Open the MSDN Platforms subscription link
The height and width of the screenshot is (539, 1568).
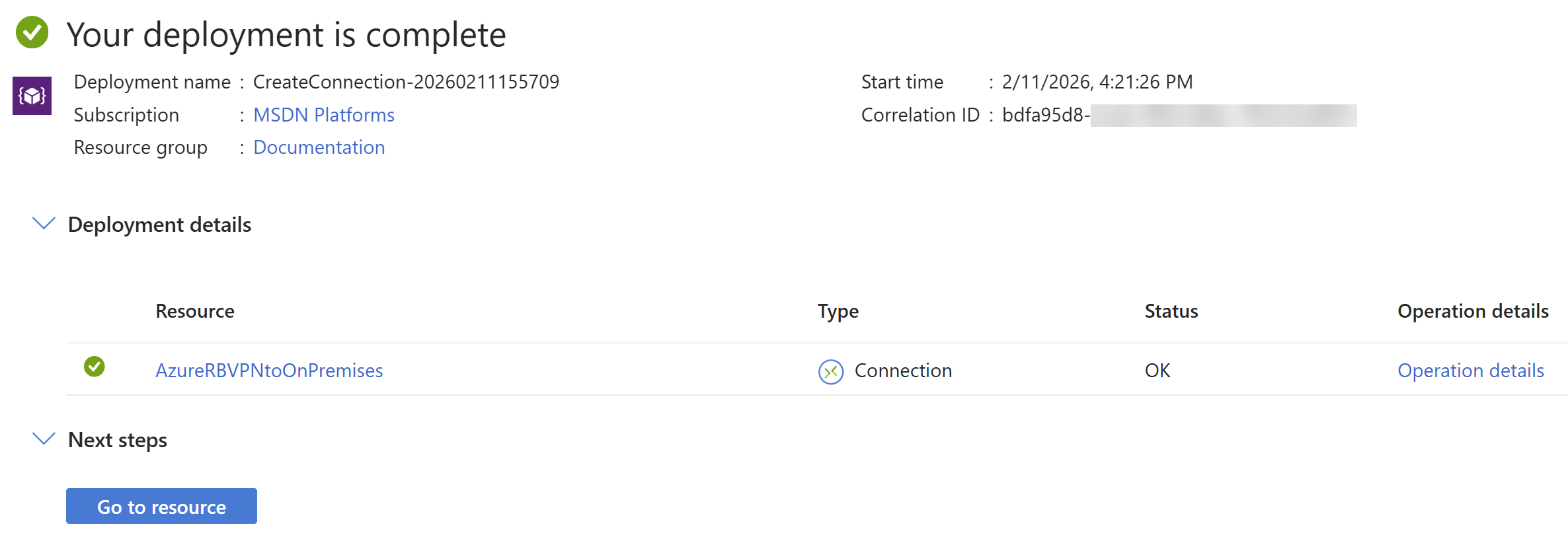(x=323, y=115)
